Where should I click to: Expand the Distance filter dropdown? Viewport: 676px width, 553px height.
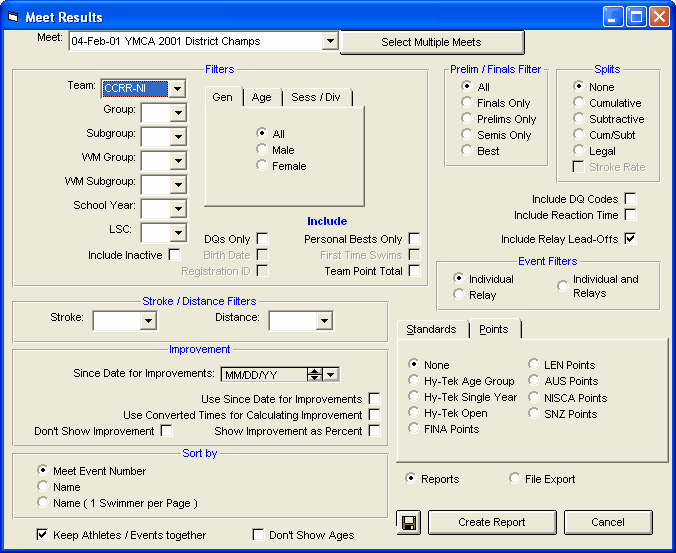point(324,321)
